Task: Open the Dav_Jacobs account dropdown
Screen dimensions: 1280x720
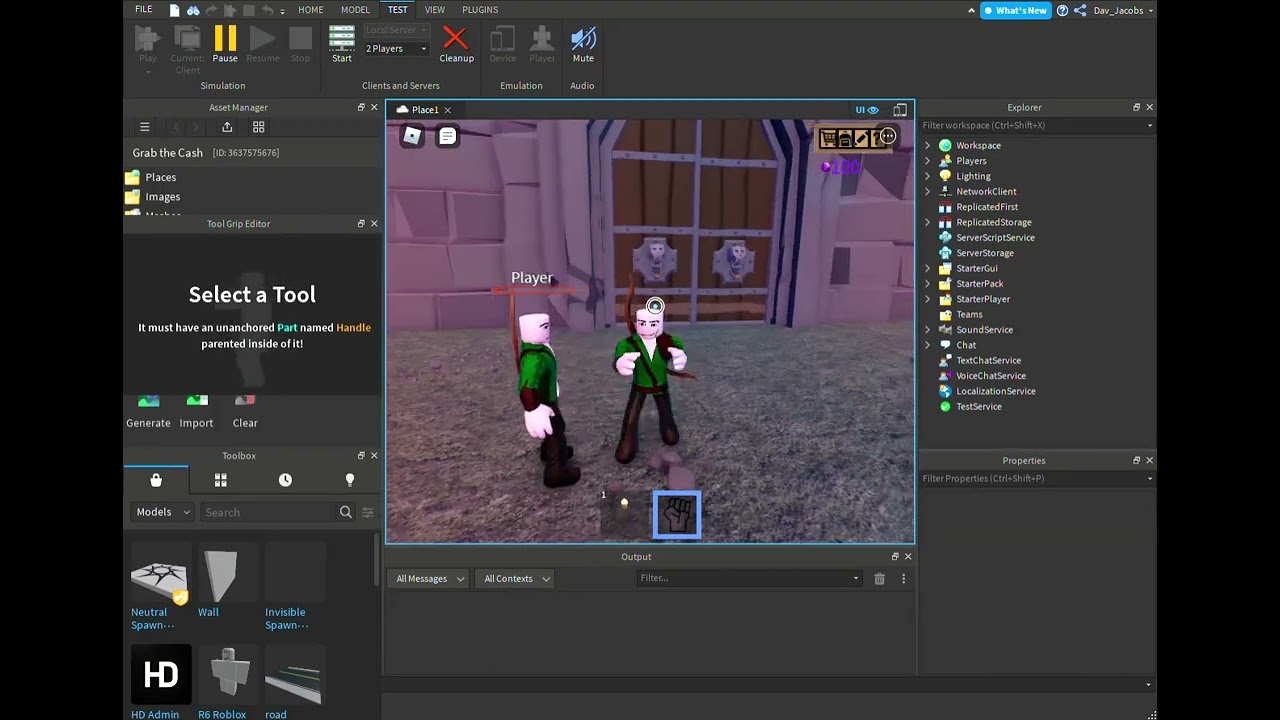Action: [x=1123, y=10]
